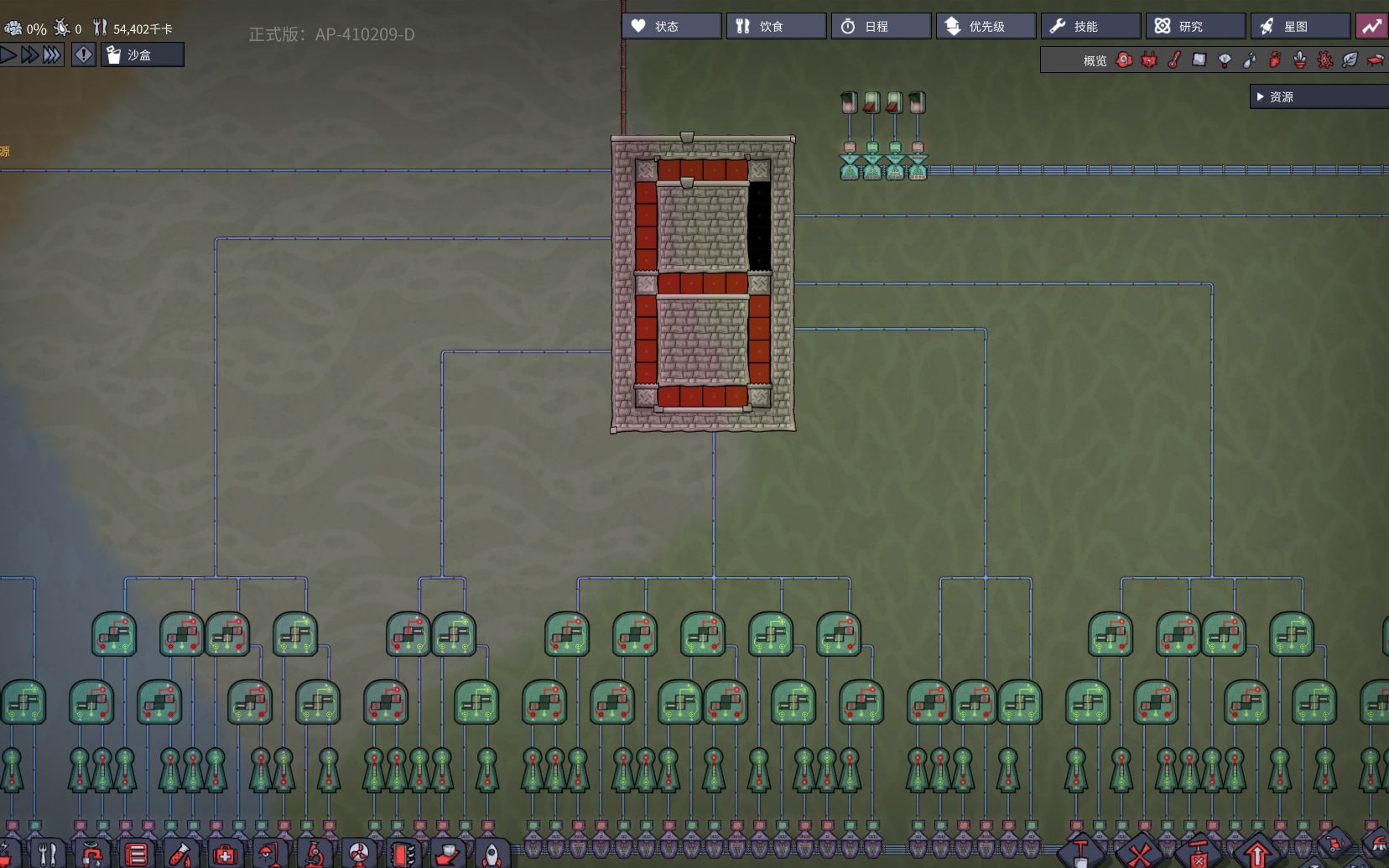
Task: Click the middle red bar of the display
Action: (703, 283)
